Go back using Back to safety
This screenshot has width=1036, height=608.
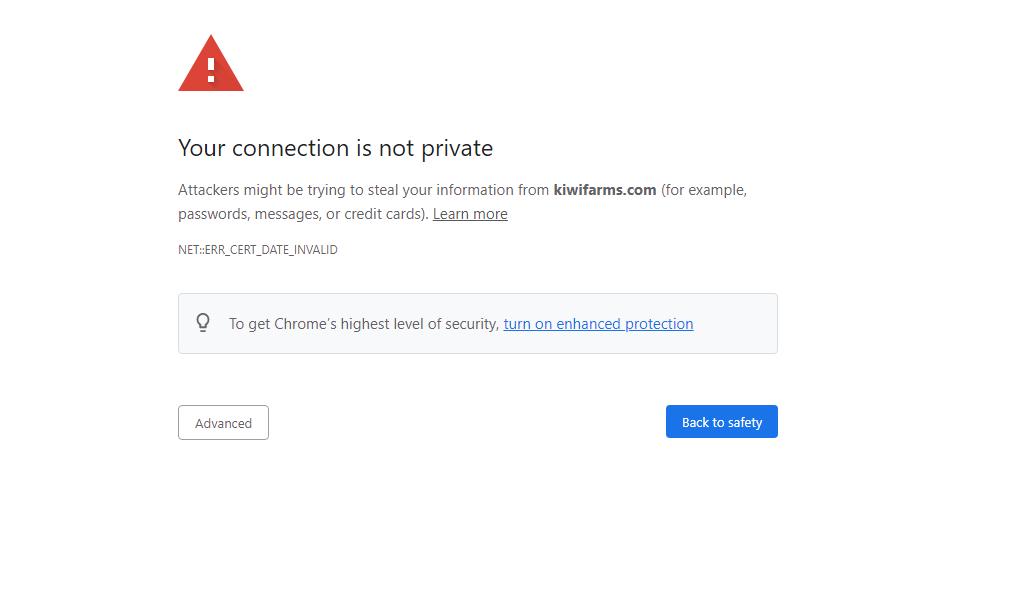[722, 422]
